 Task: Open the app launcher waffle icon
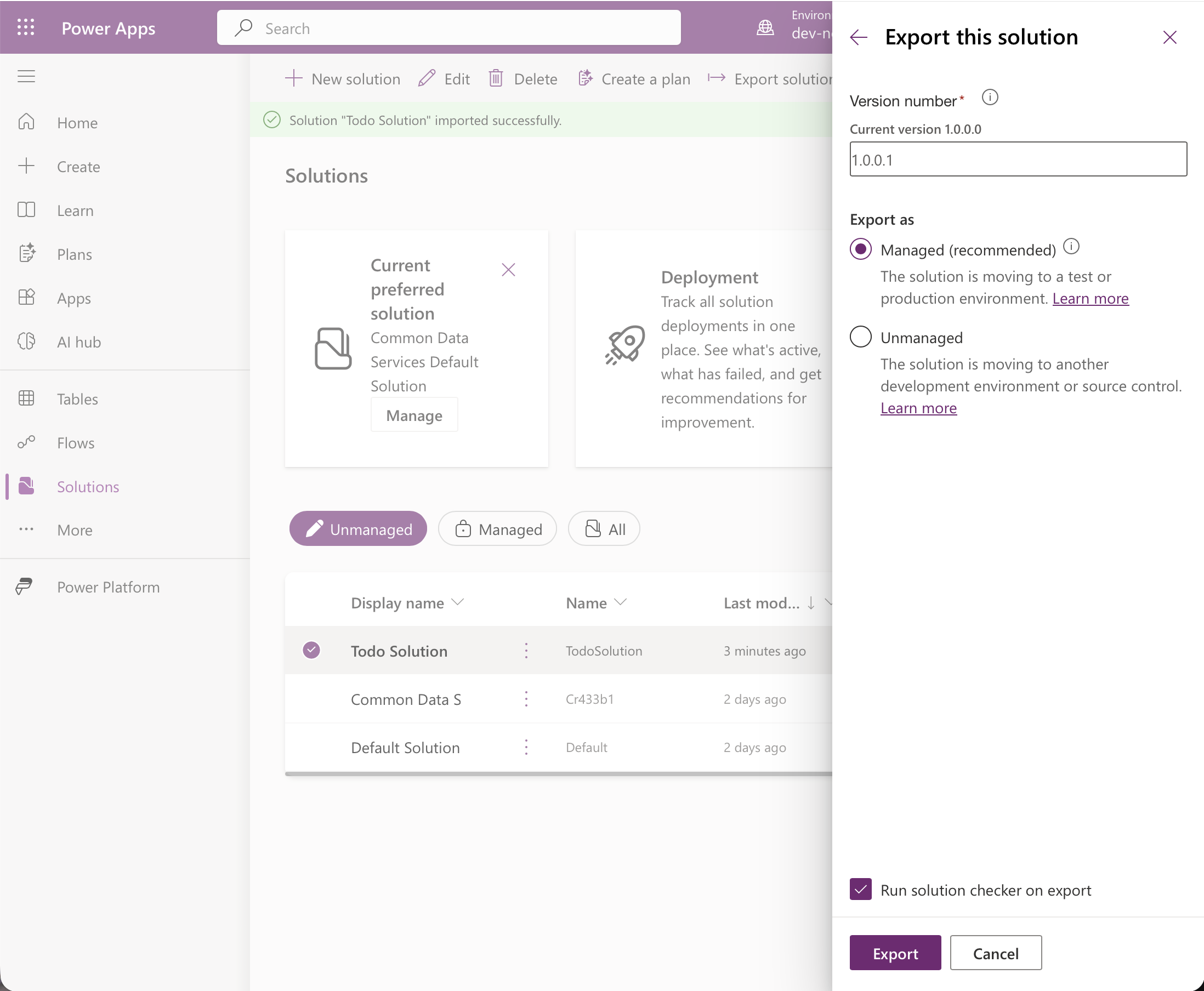26,27
